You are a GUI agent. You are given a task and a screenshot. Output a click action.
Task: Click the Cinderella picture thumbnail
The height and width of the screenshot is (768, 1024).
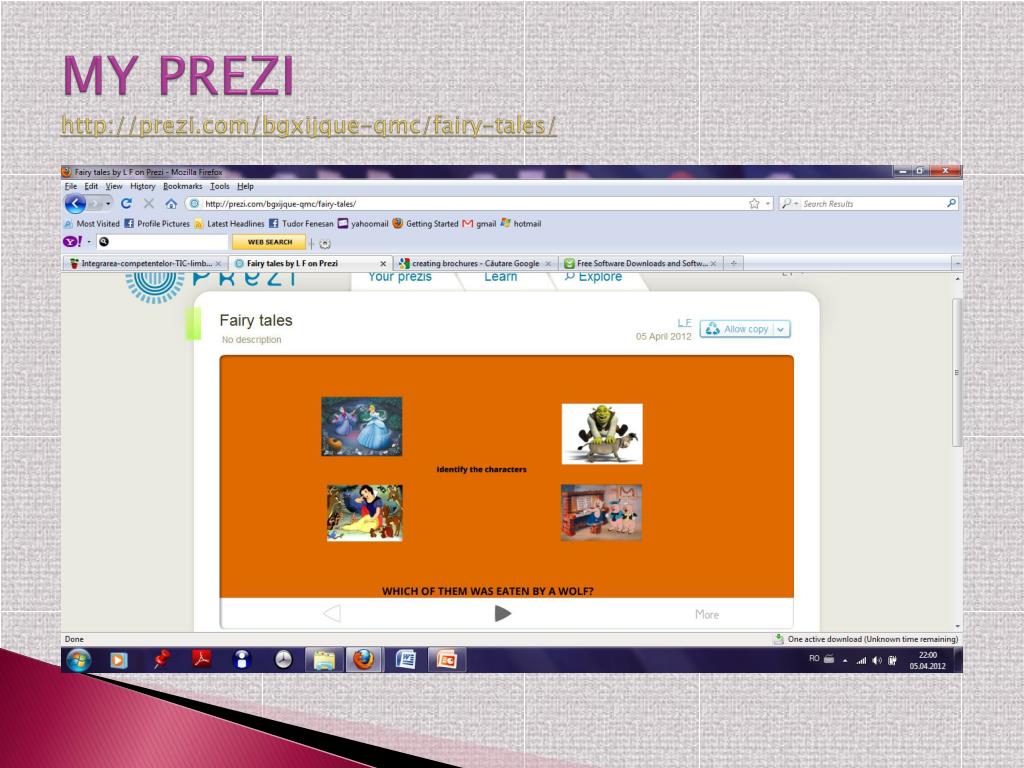pyautogui.click(x=362, y=426)
